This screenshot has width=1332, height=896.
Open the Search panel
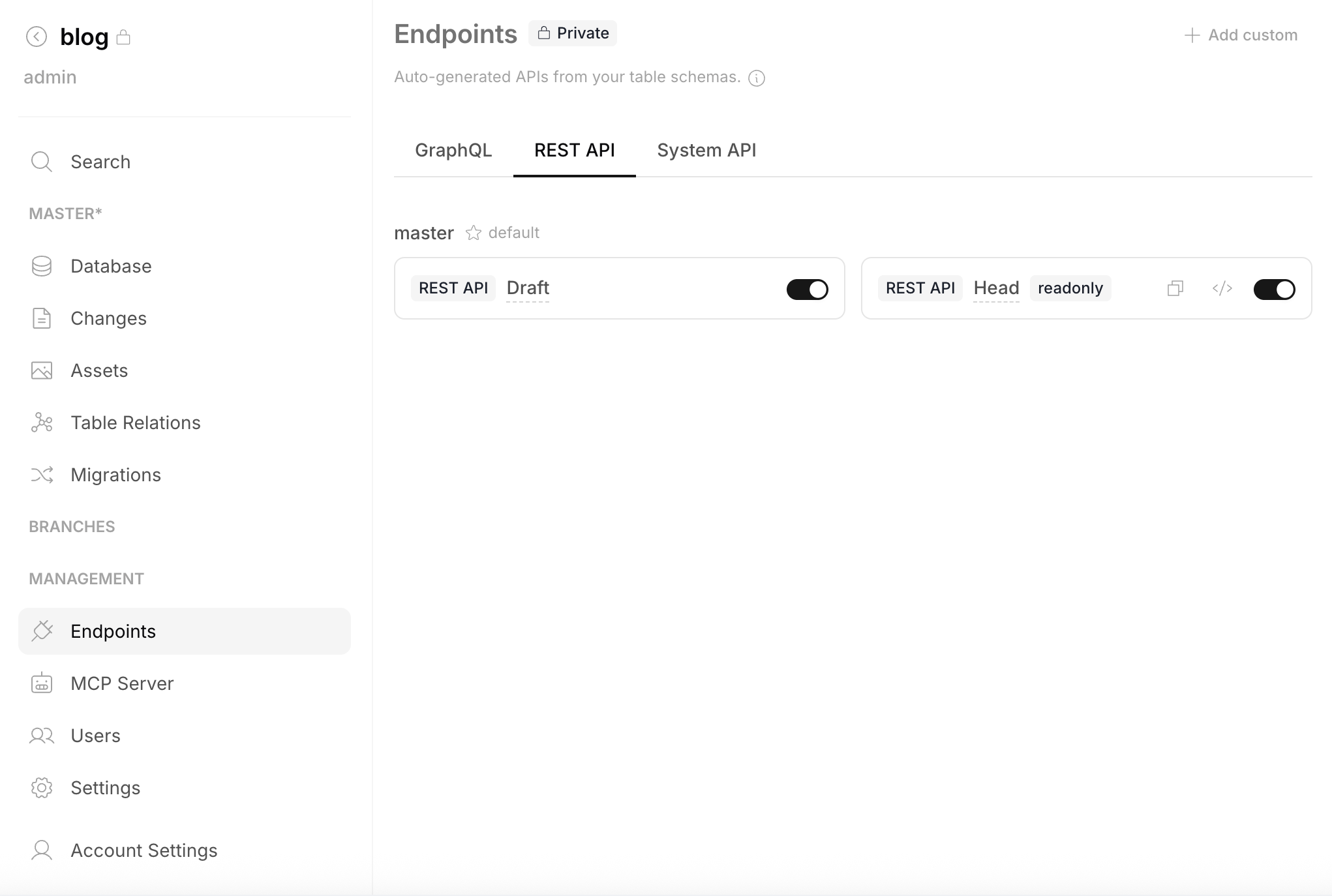[100, 161]
